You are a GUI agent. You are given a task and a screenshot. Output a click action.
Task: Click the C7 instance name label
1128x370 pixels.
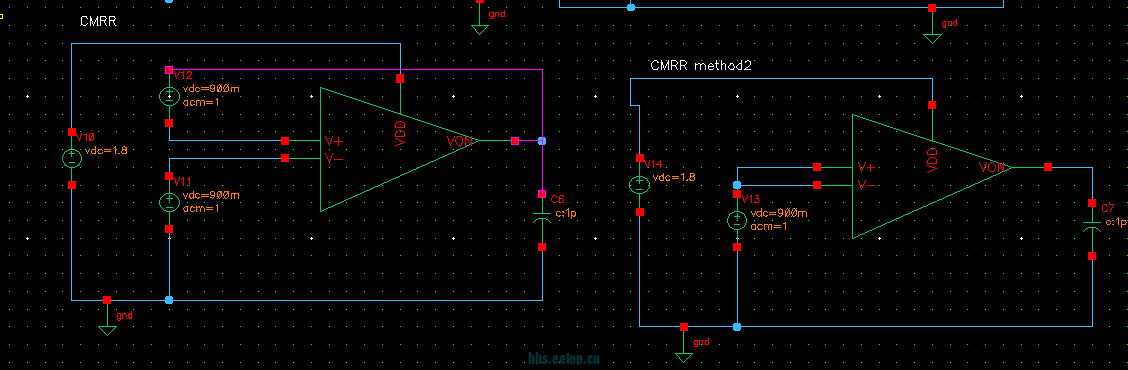[1109, 208]
